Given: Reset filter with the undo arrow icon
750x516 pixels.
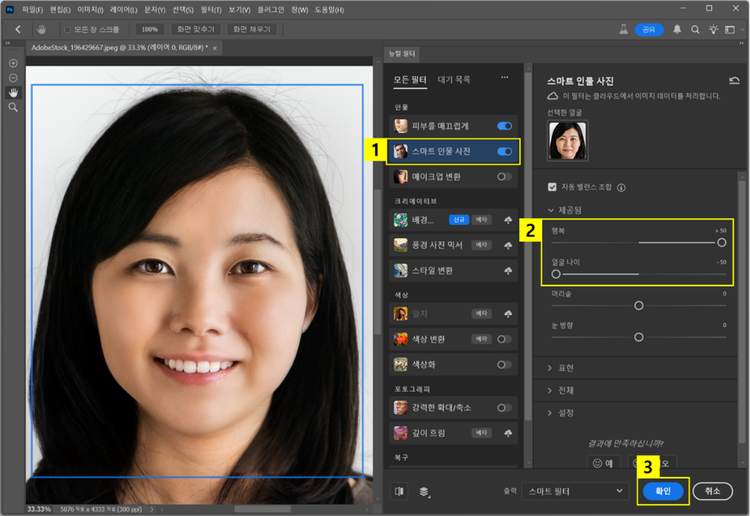Looking at the screenshot, I should point(734,80).
